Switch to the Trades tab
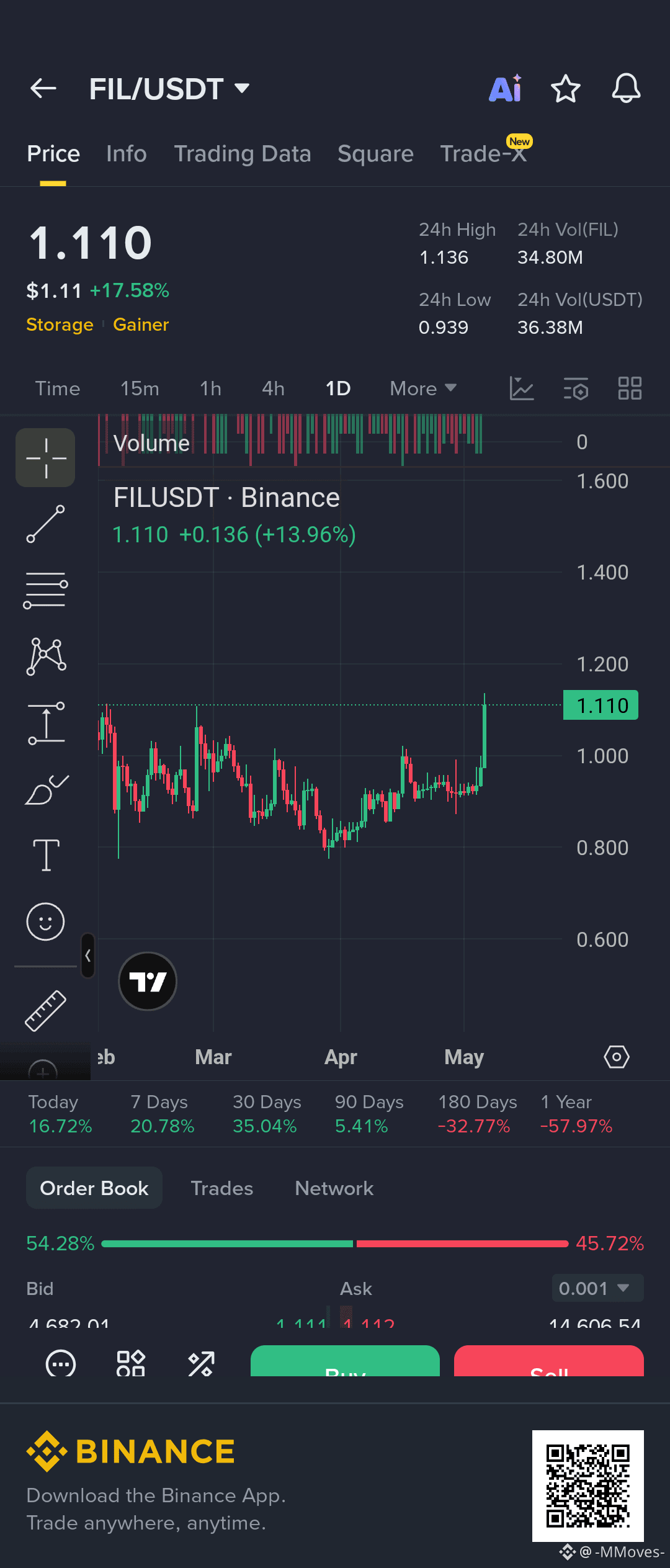This screenshot has width=670, height=1568. [222, 1188]
